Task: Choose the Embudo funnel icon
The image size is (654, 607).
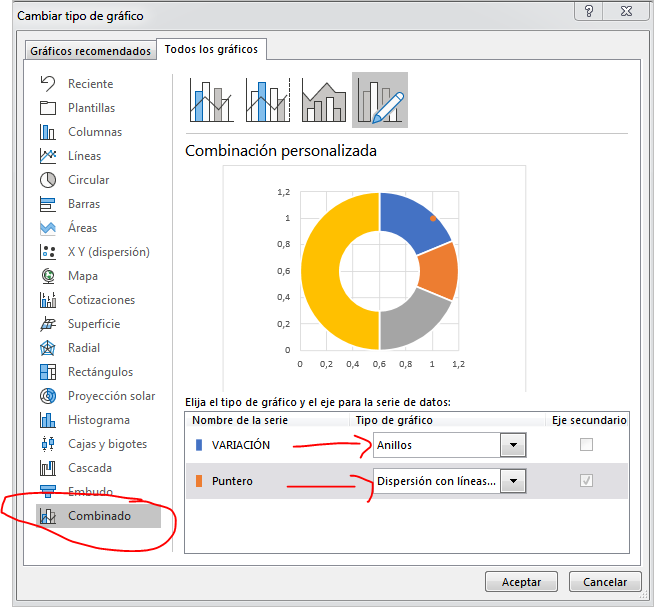Action: 48,491
